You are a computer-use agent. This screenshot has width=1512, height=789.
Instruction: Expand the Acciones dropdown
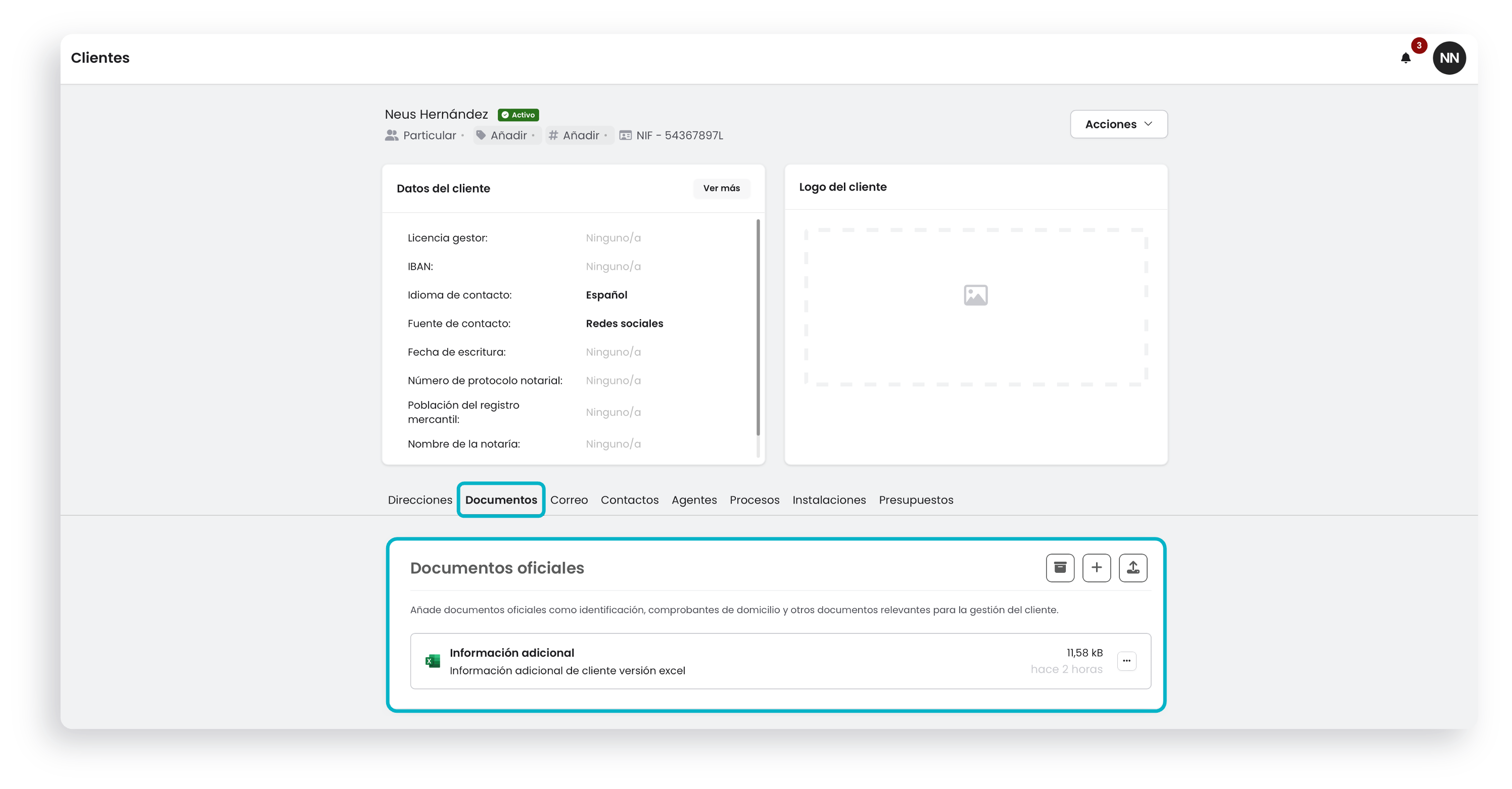pyautogui.click(x=1119, y=124)
